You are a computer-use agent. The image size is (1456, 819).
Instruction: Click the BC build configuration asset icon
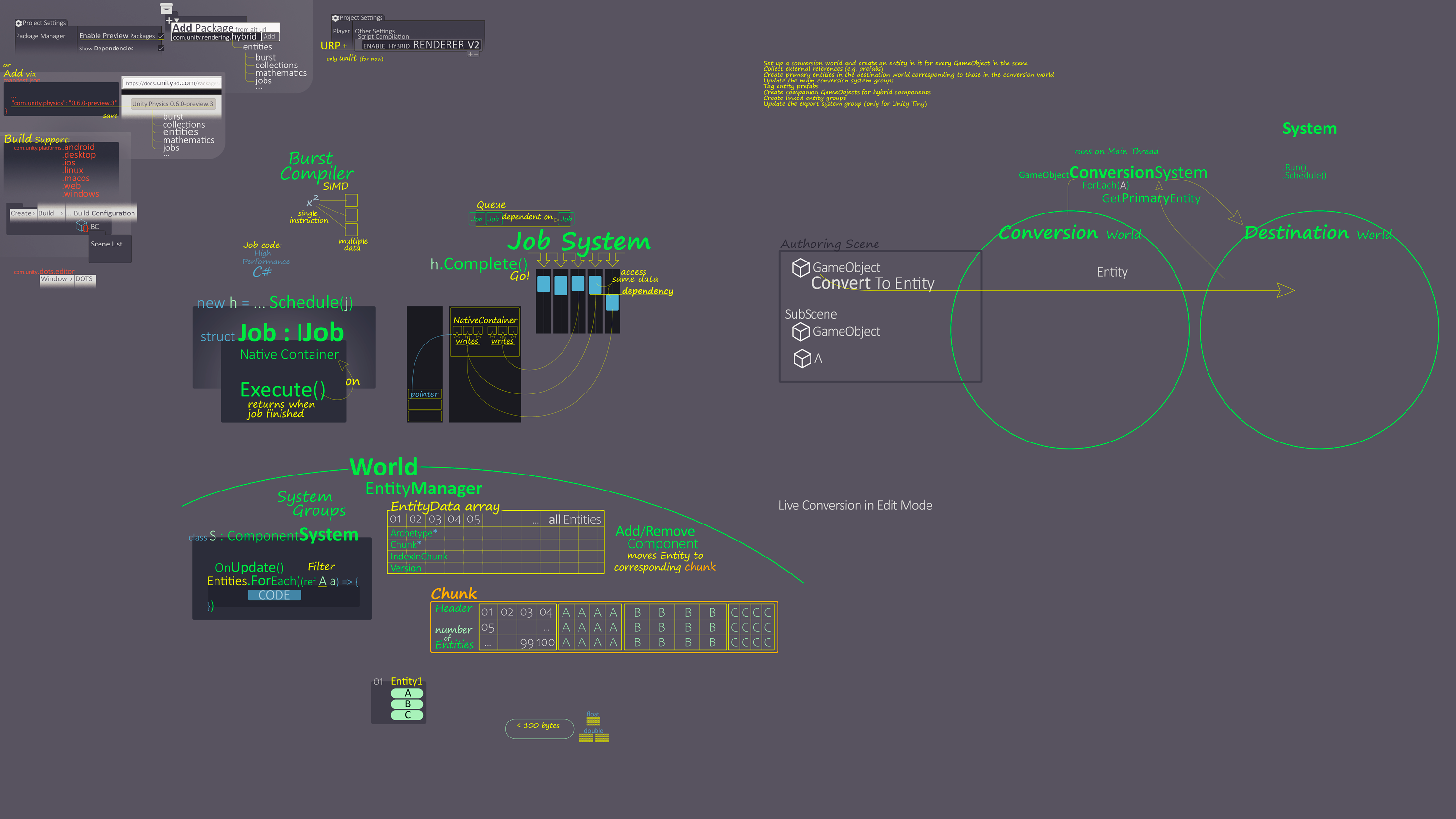pyautogui.click(x=82, y=227)
